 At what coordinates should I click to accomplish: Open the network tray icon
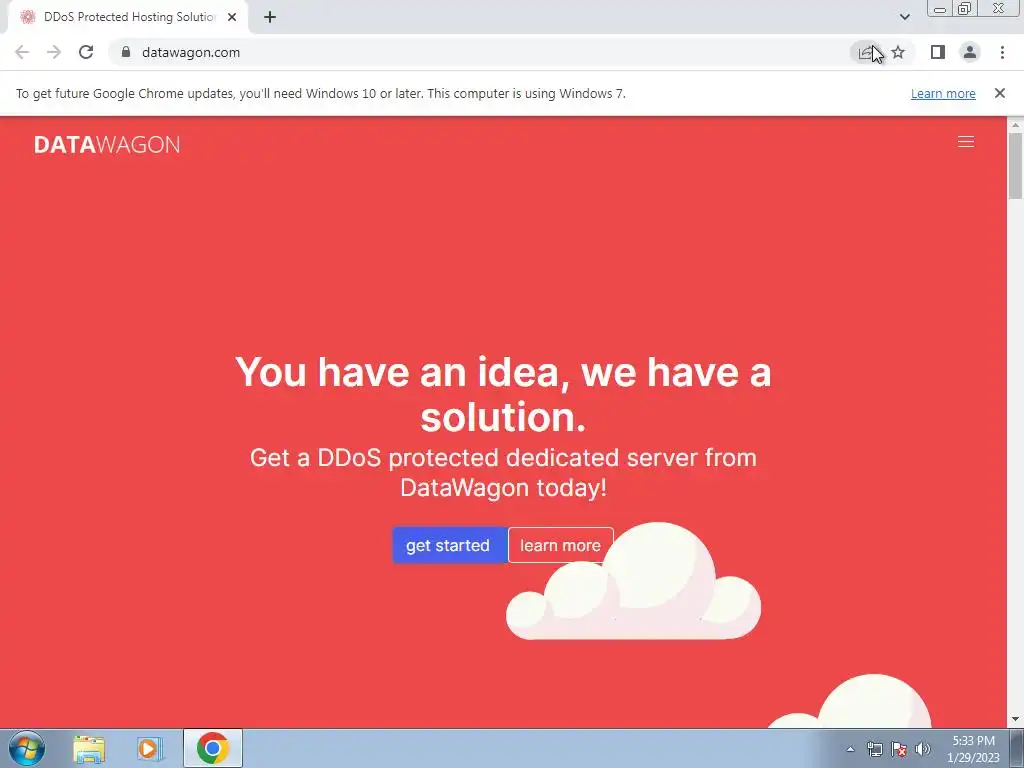(874, 749)
